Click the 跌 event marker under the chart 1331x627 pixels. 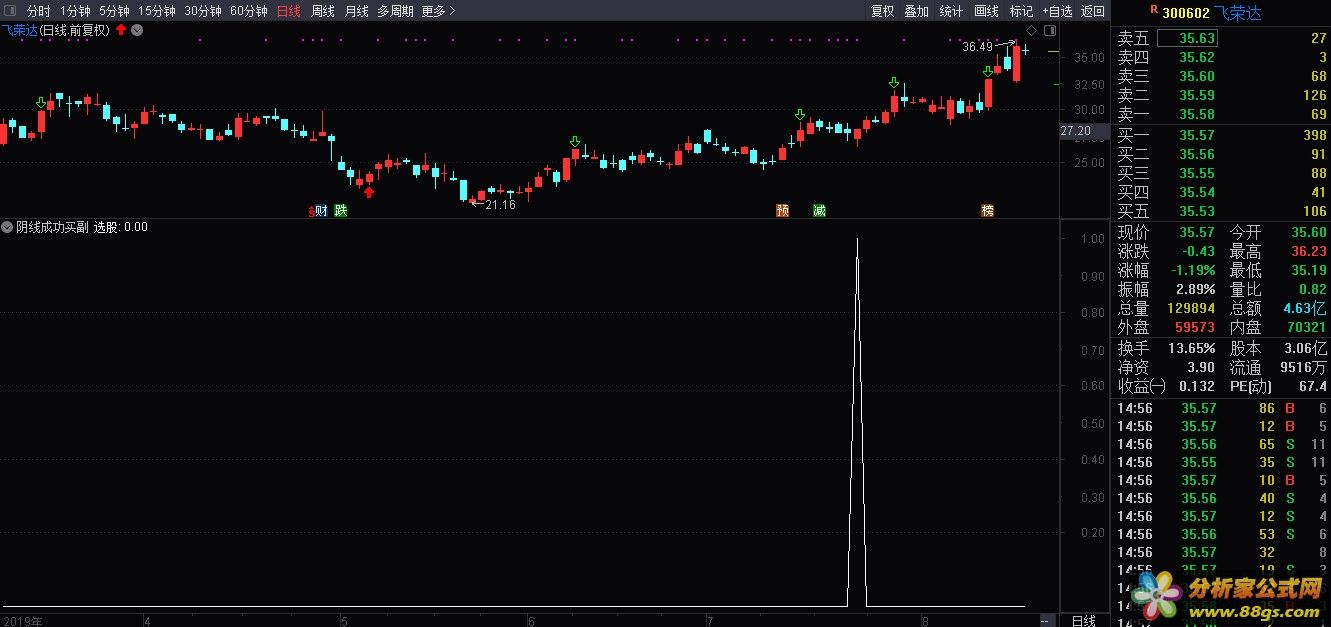point(340,210)
